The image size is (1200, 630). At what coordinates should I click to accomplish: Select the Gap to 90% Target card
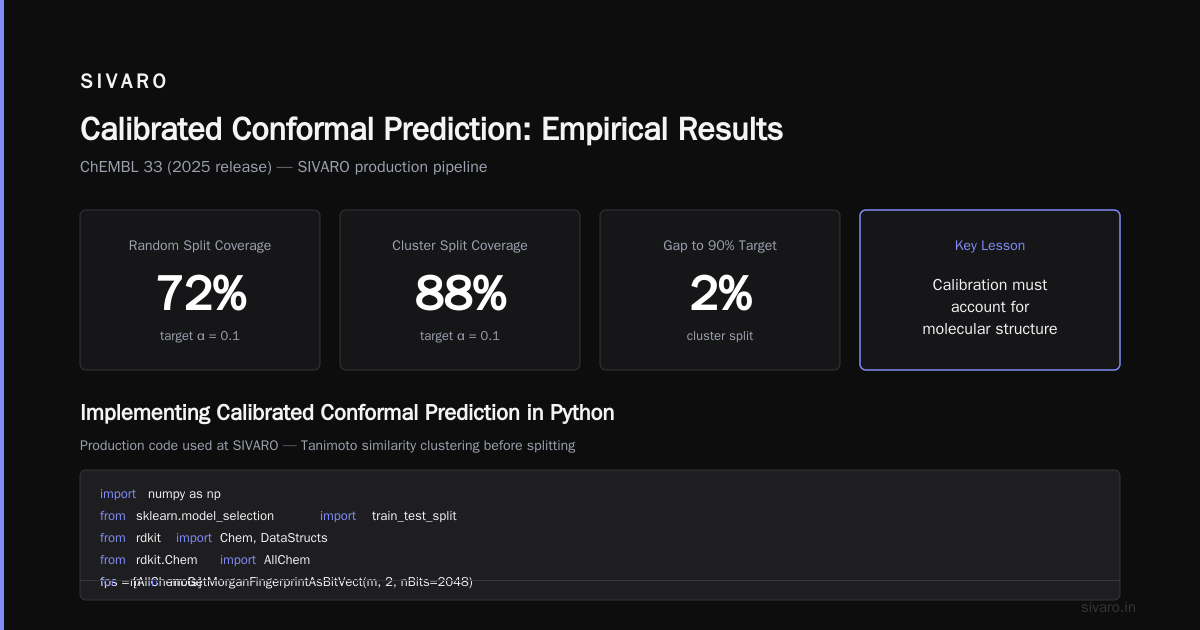720,290
